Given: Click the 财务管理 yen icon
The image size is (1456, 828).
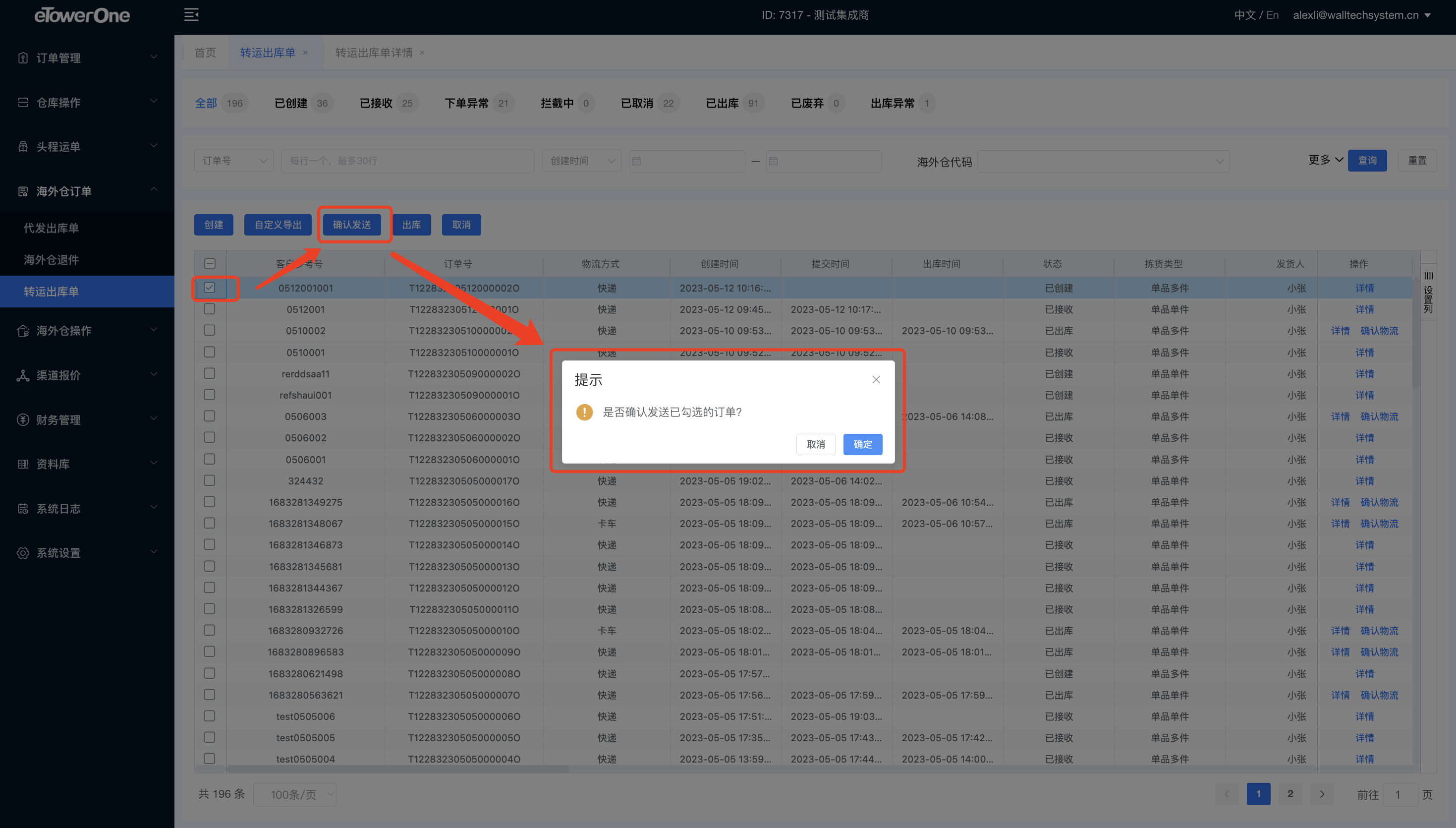Looking at the screenshot, I should coord(23,419).
